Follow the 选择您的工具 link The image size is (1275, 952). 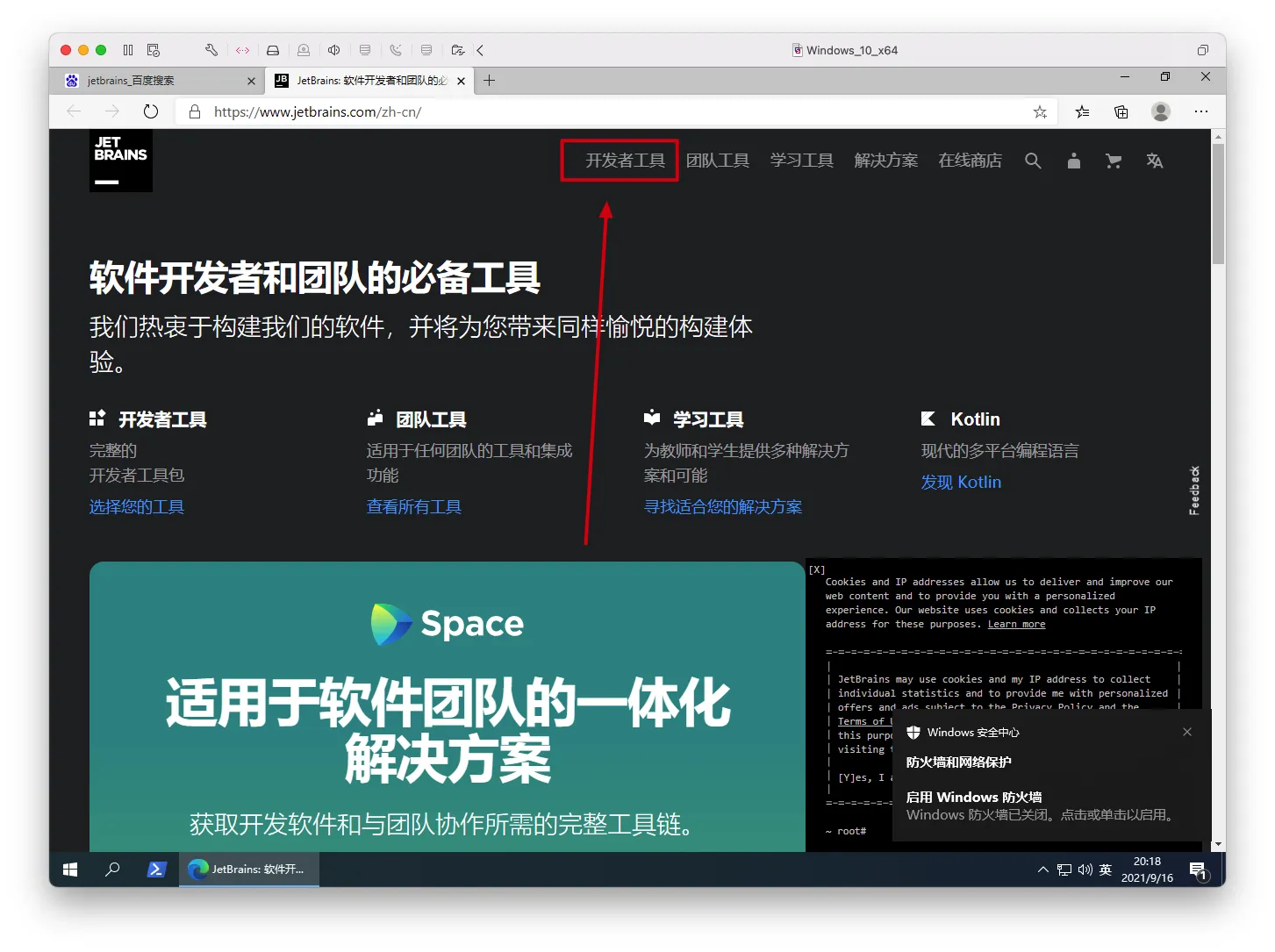pyautogui.click(x=137, y=507)
